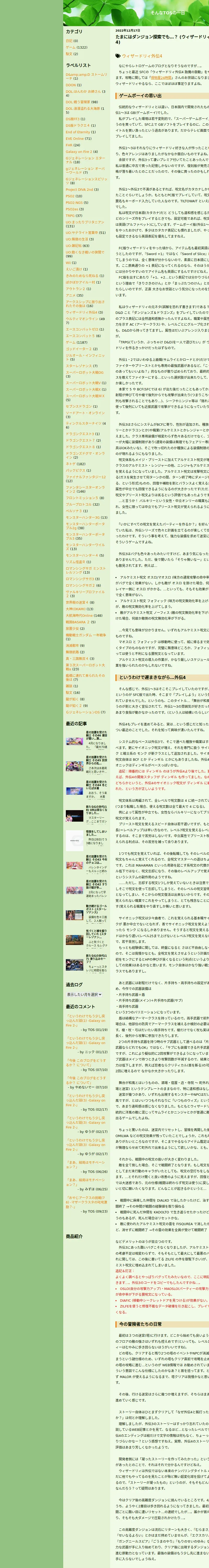Open the GジェネレーションDS label
The height and width of the screenshot is (1568, 209).
[82, 712]
